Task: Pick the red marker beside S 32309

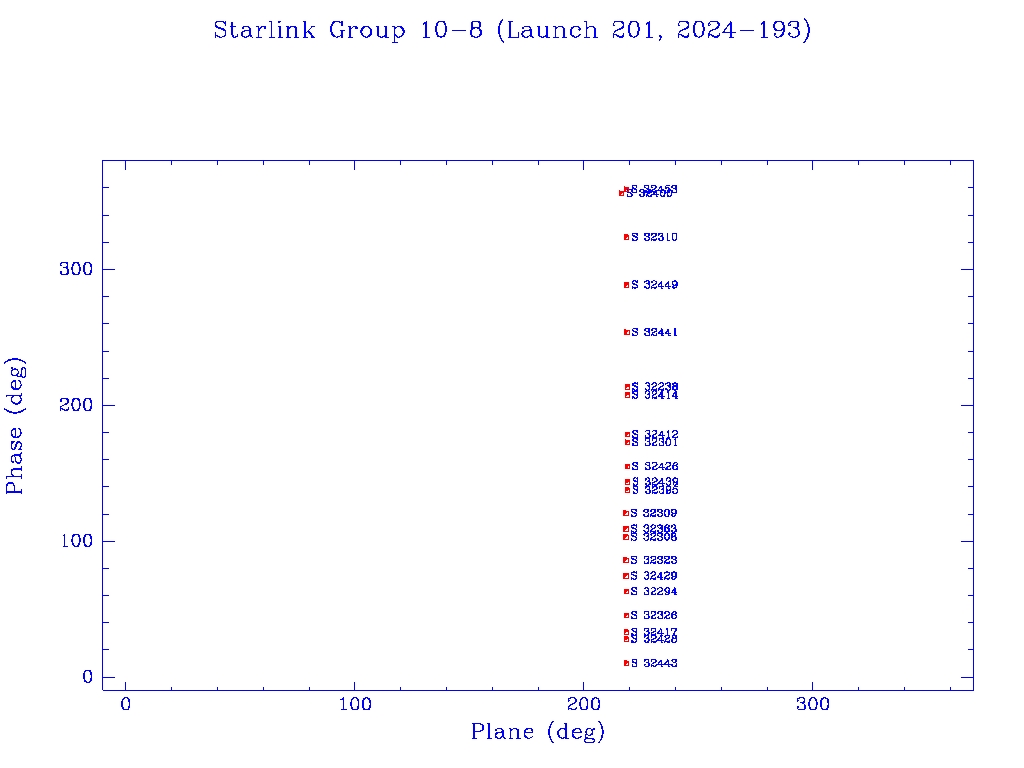Action: (626, 513)
